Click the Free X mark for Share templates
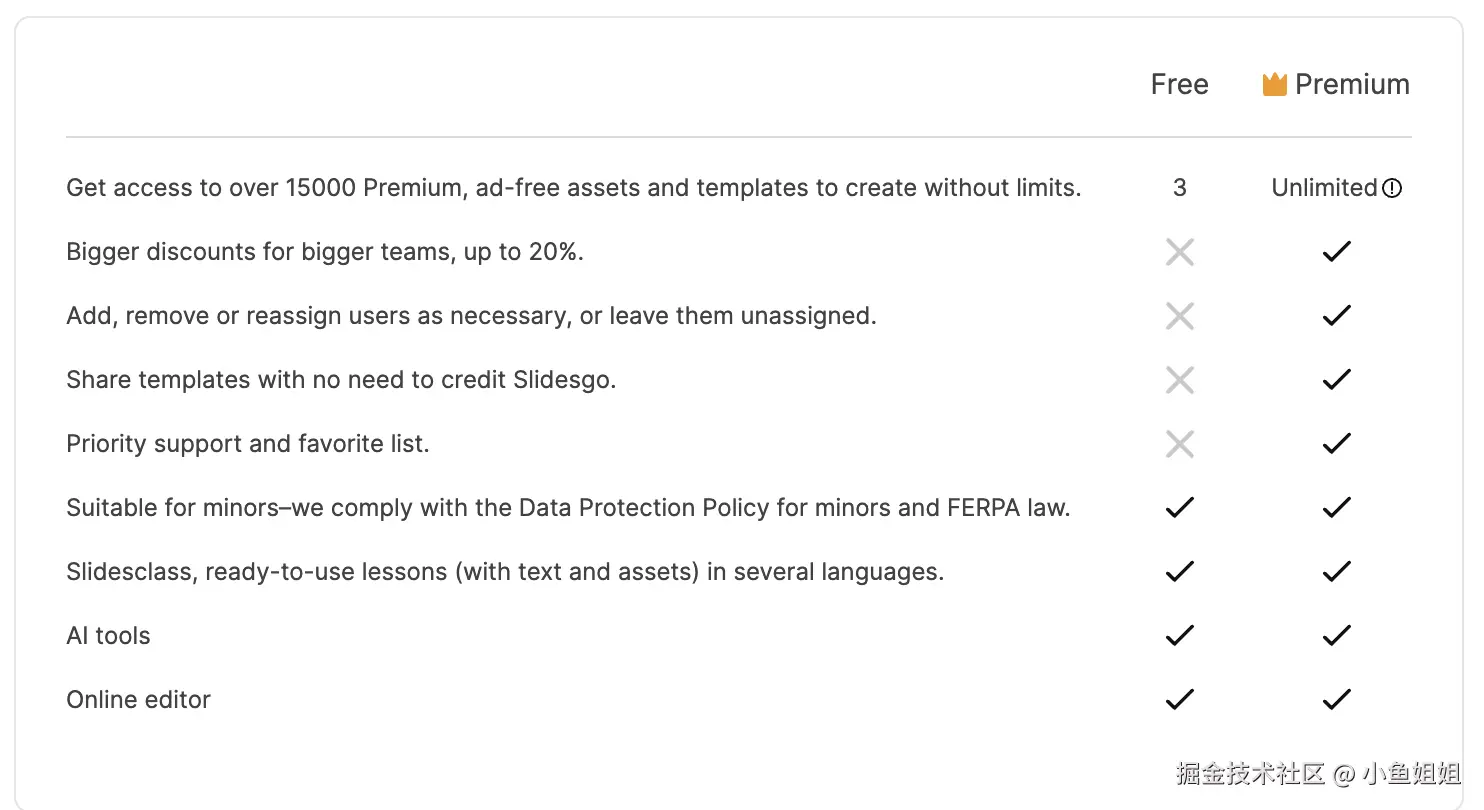This screenshot has height=810, width=1484. (x=1180, y=380)
